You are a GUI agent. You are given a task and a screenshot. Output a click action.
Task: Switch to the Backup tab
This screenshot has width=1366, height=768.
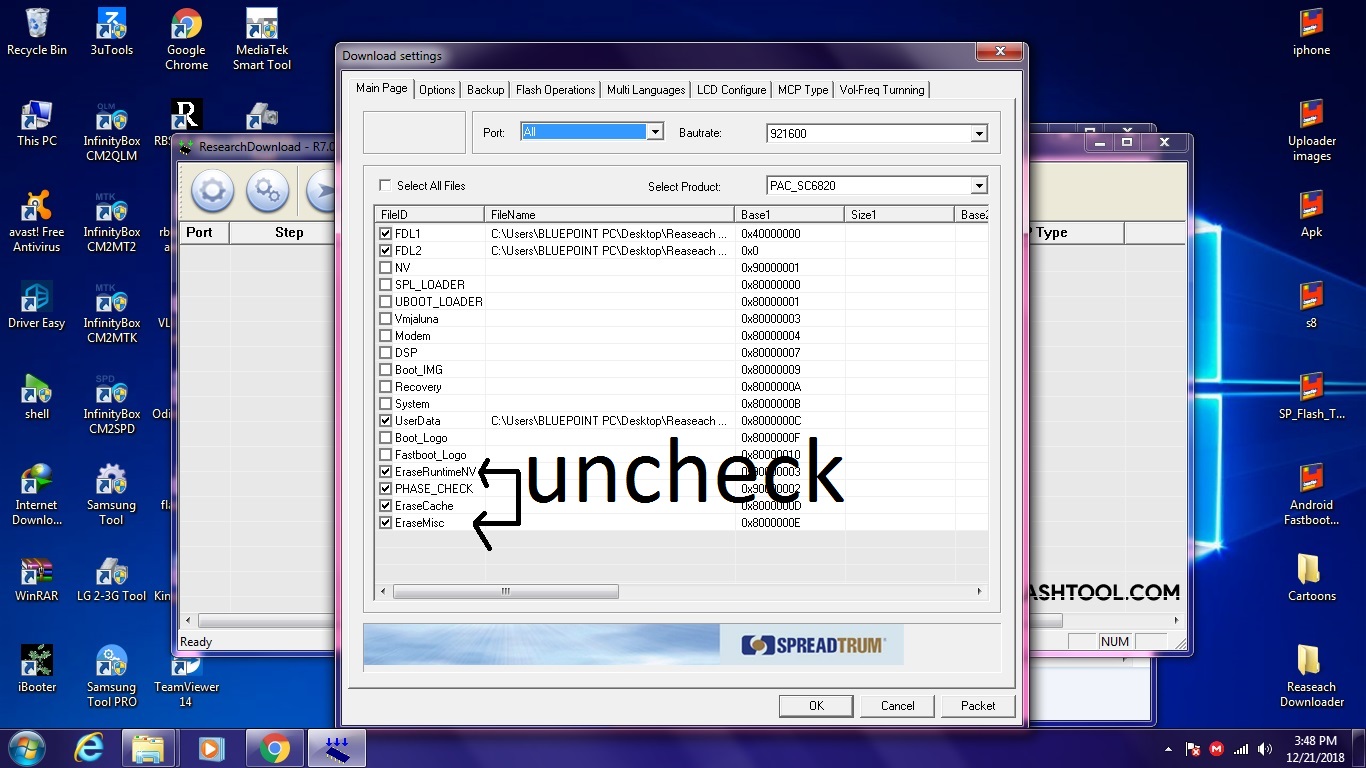click(x=485, y=90)
